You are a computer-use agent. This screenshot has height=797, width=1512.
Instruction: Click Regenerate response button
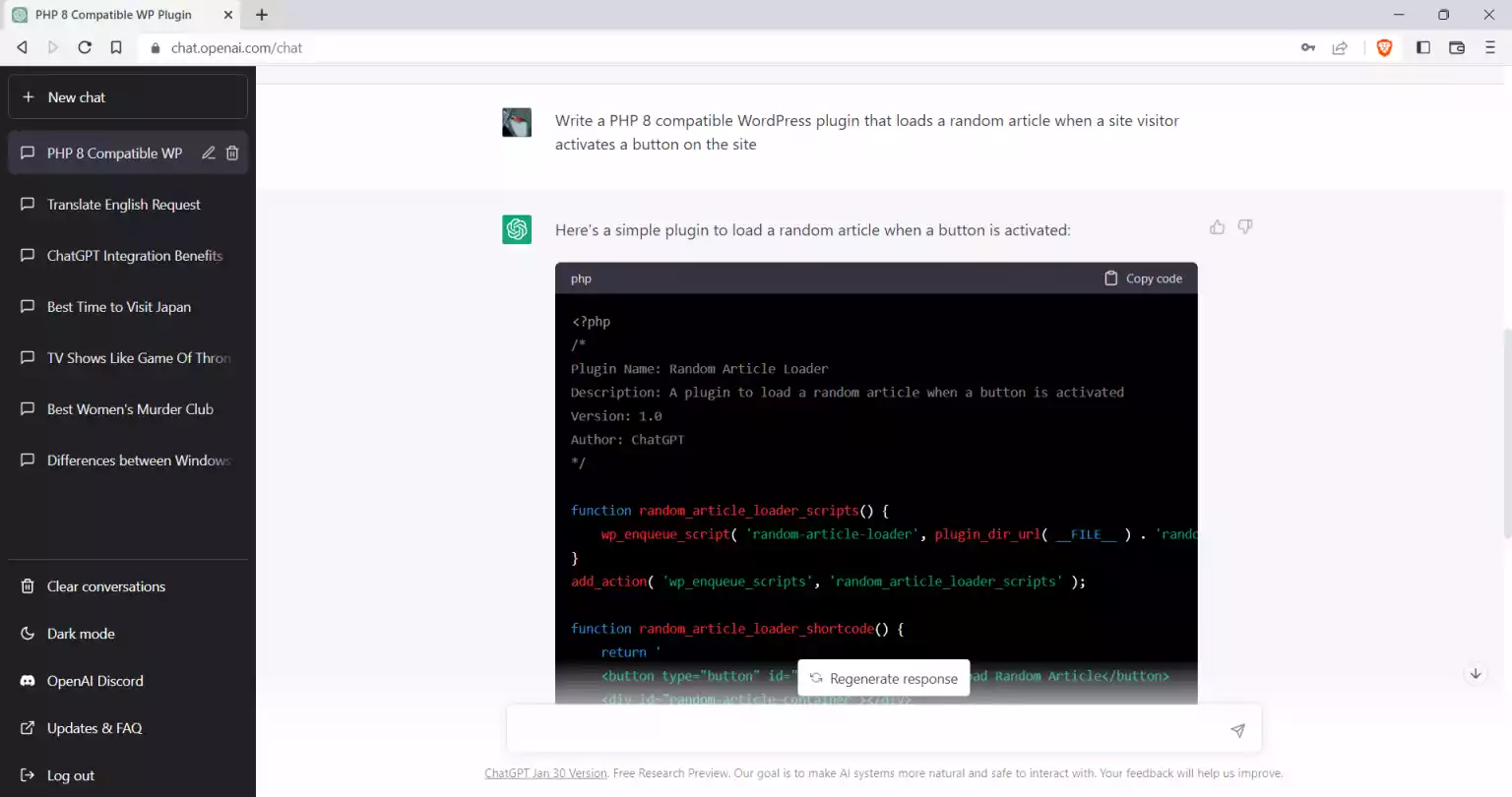[x=884, y=678]
